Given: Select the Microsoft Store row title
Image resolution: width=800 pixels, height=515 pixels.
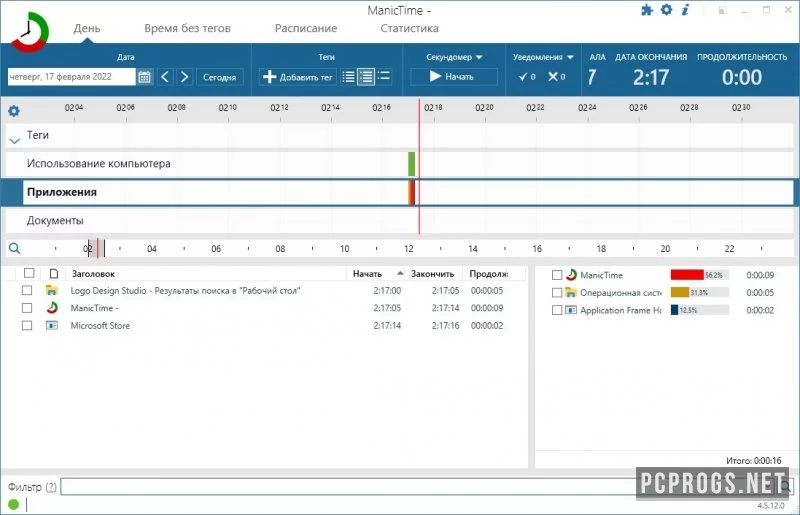Looking at the screenshot, I should (100, 325).
